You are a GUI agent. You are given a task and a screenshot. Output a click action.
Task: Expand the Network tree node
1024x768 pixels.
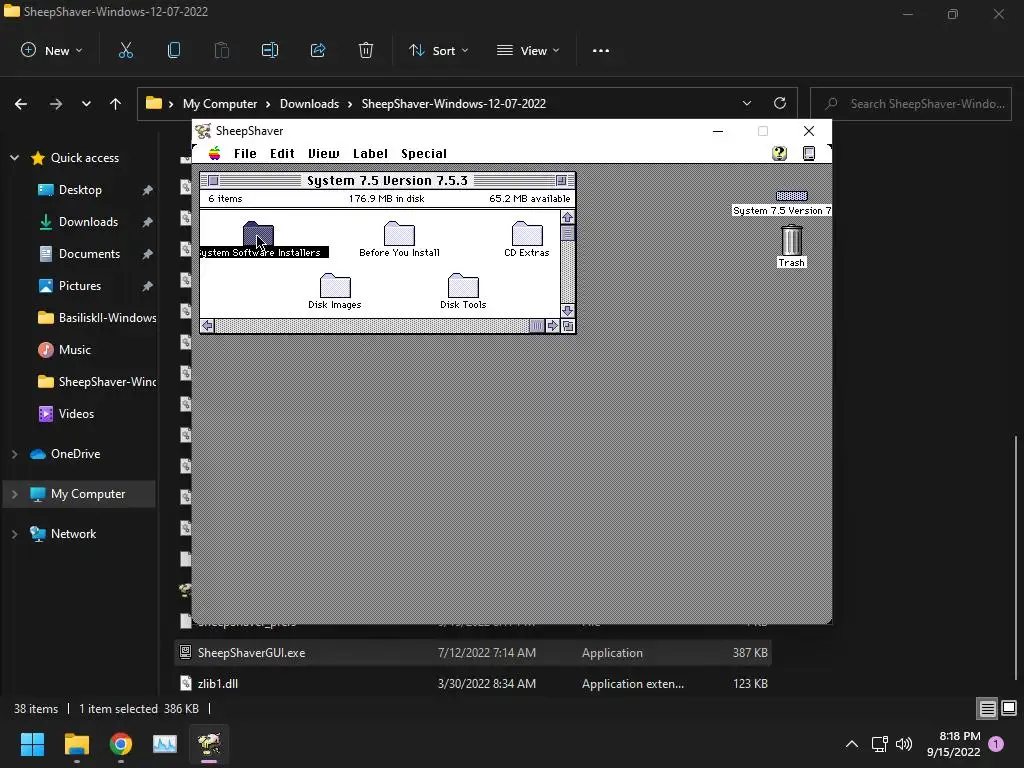(x=14, y=534)
